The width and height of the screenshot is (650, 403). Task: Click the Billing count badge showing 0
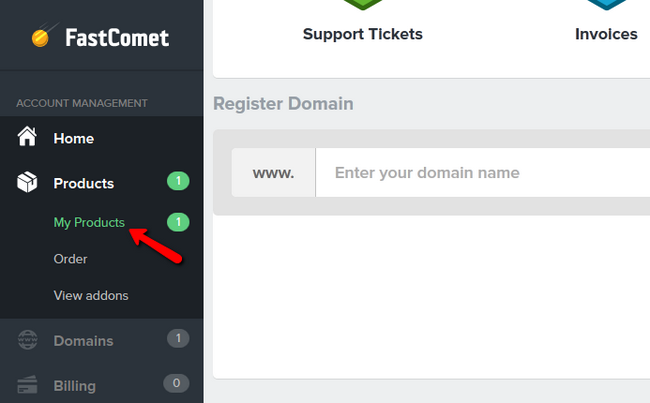tap(176, 383)
